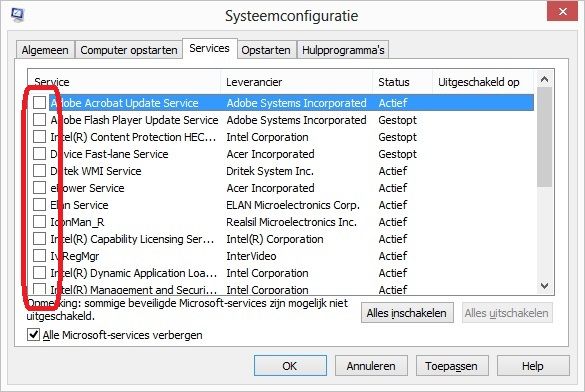Enable the Adobe Flash Player Update Service checkbox

click(39, 120)
